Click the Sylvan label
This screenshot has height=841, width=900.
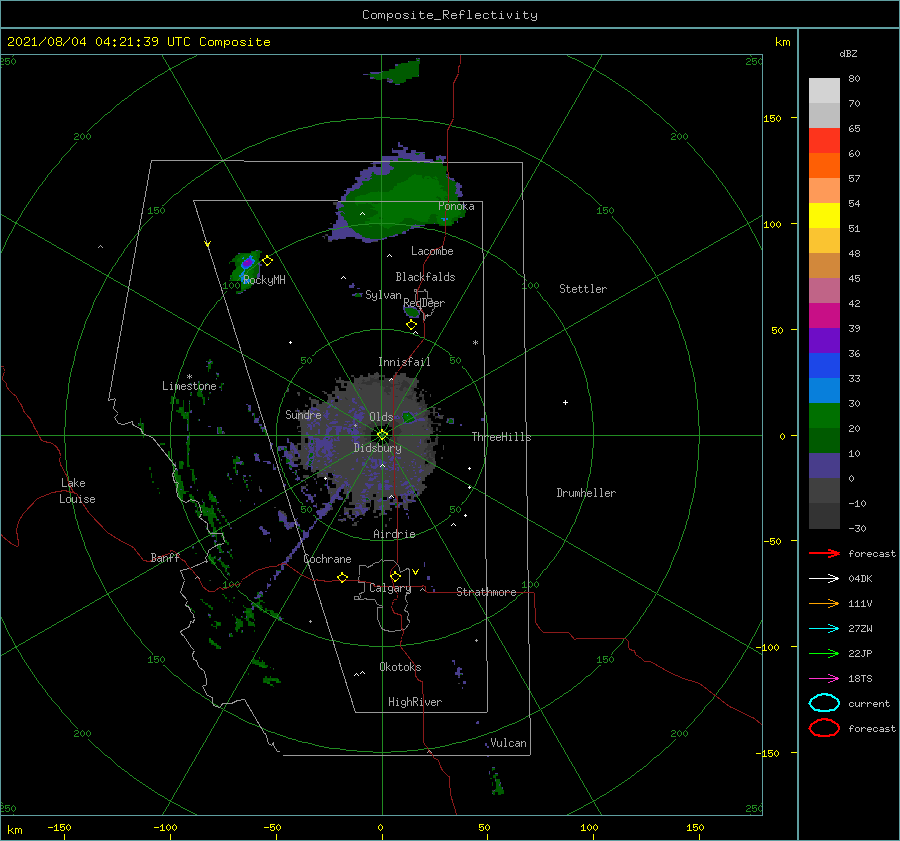[383, 295]
